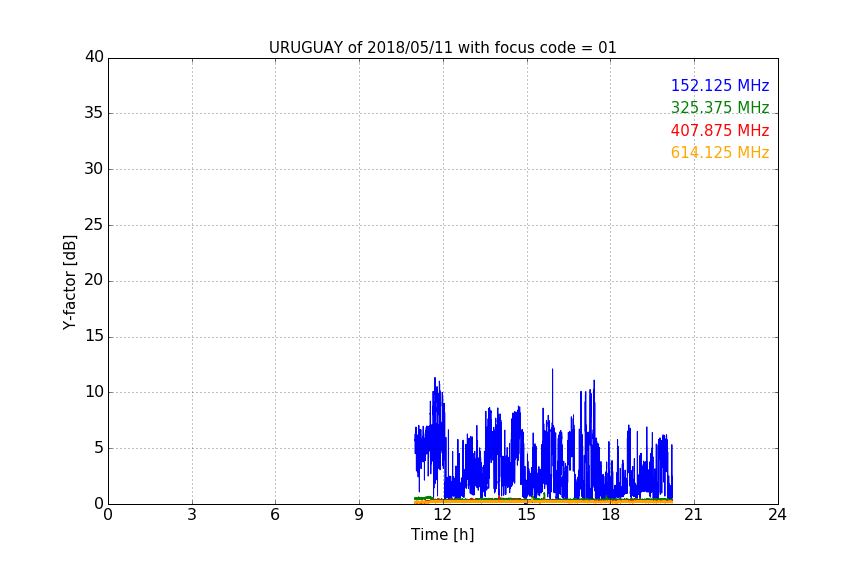Select the red '407.875 MHz' legend label

click(x=720, y=130)
